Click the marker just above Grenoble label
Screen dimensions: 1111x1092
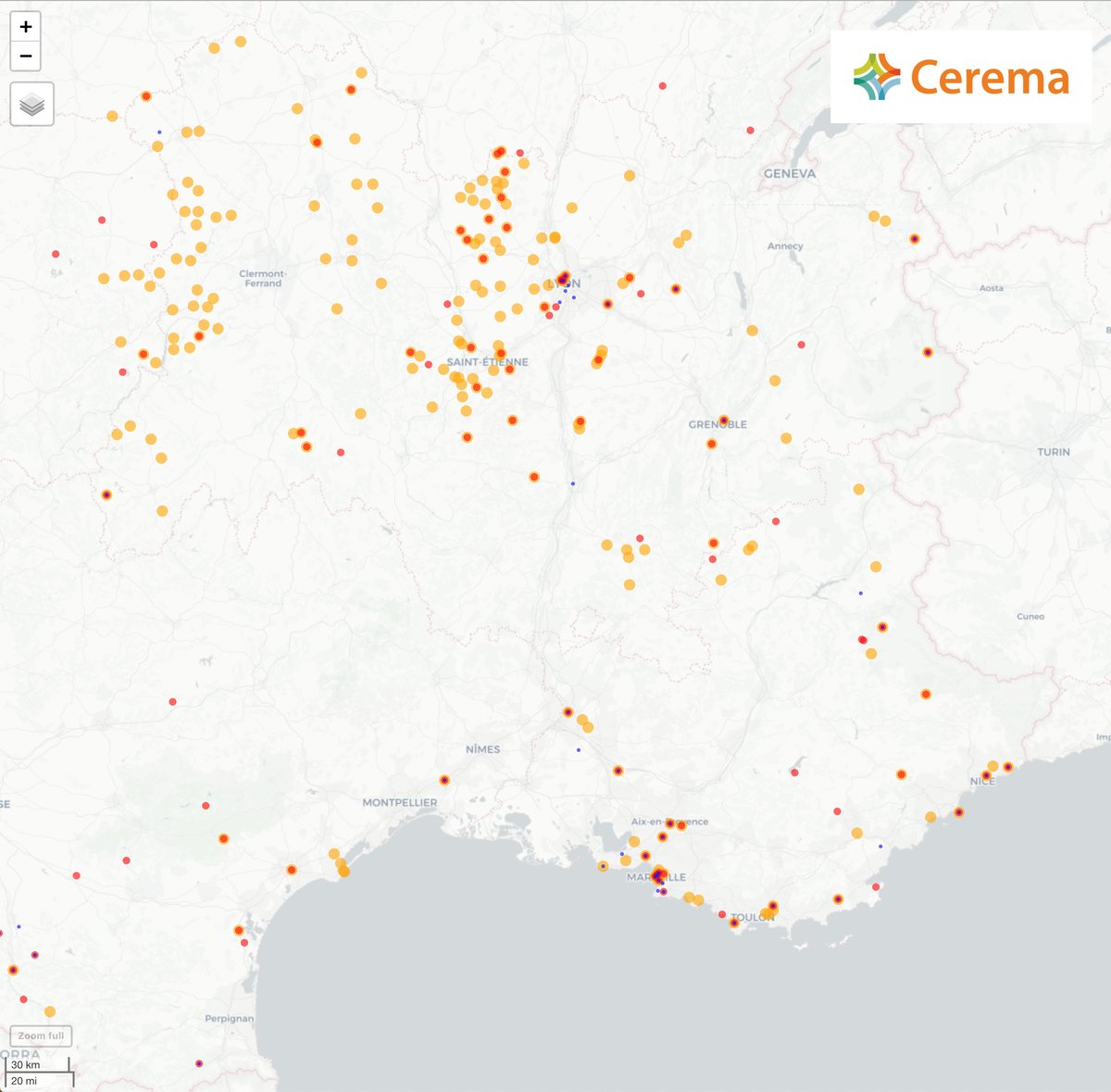(x=723, y=420)
